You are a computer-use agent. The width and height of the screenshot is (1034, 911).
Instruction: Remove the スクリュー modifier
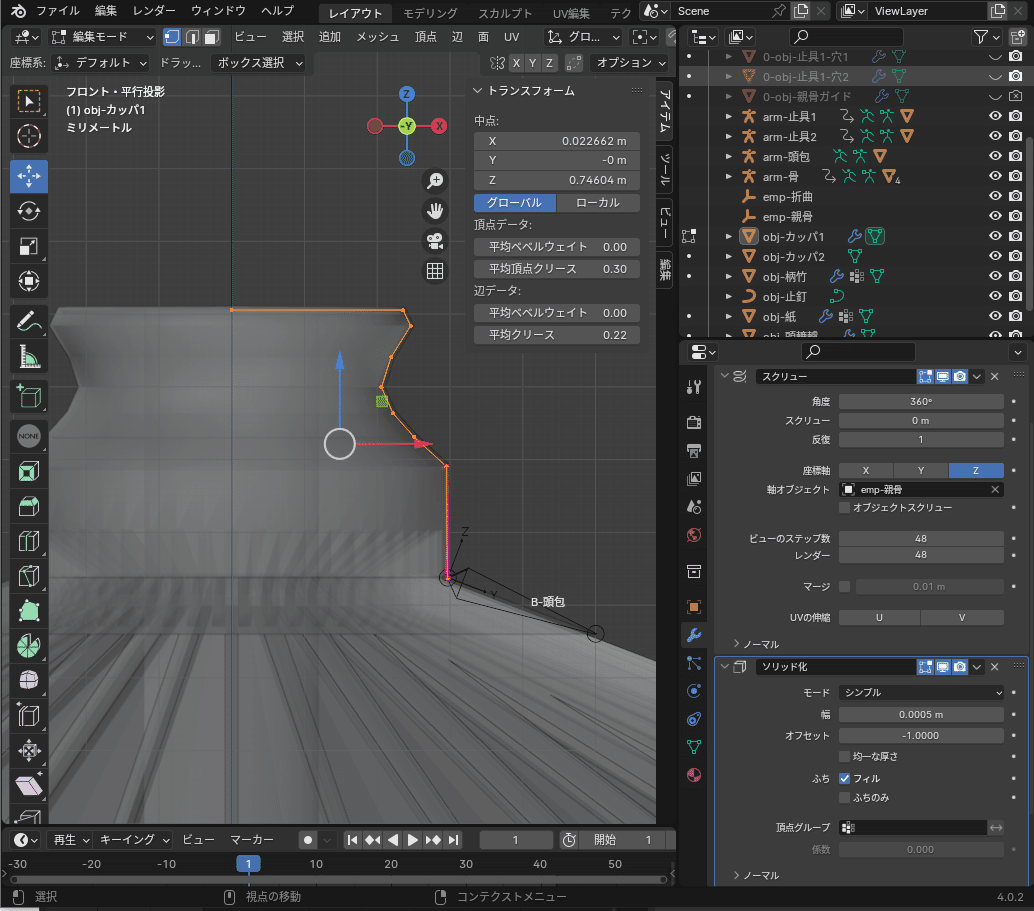point(995,377)
